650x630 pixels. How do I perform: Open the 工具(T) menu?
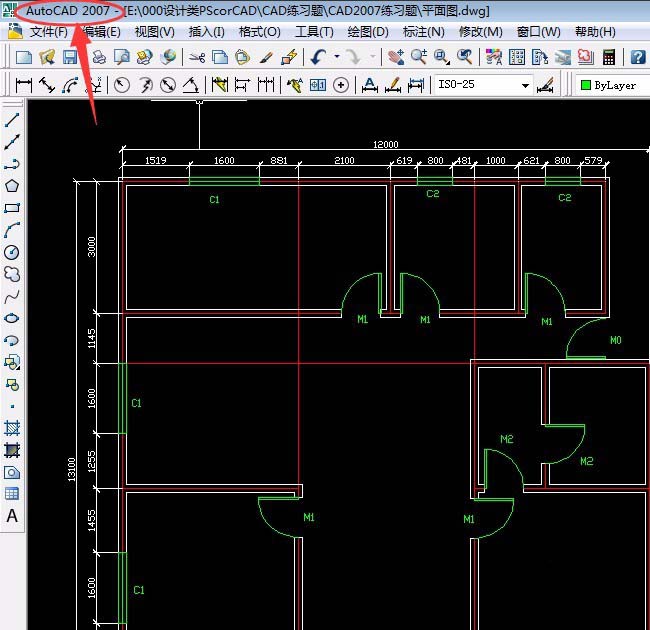pos(314,32)
